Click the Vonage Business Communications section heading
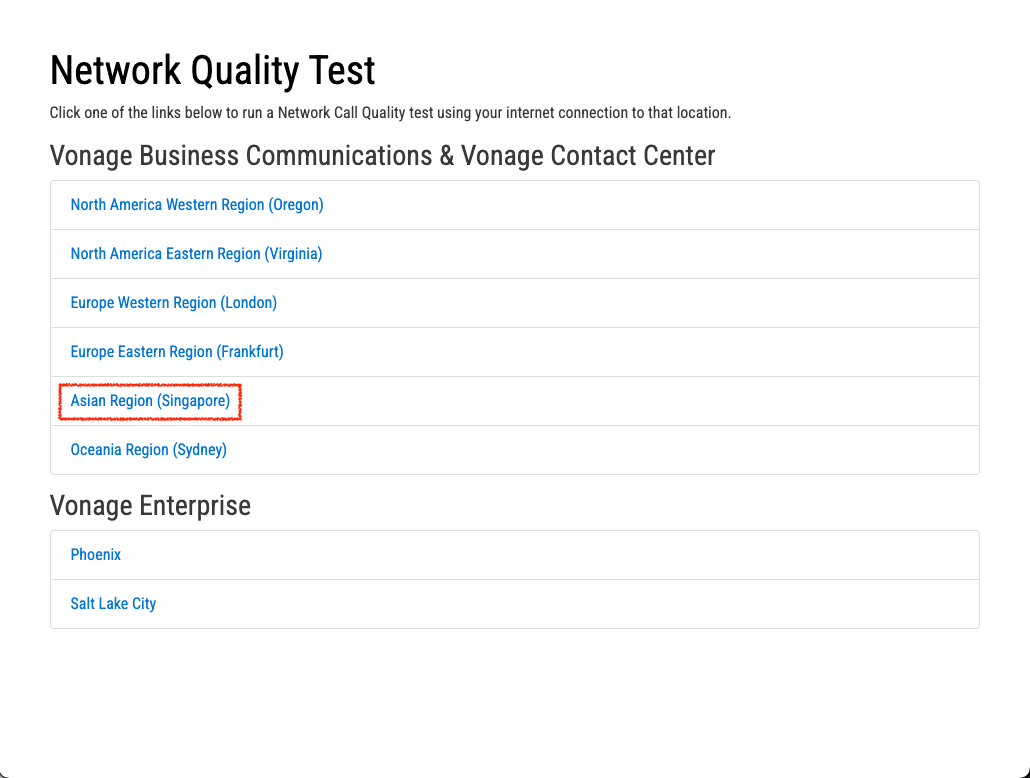Viewport: 1030px width, 778px height. (382, 156)
